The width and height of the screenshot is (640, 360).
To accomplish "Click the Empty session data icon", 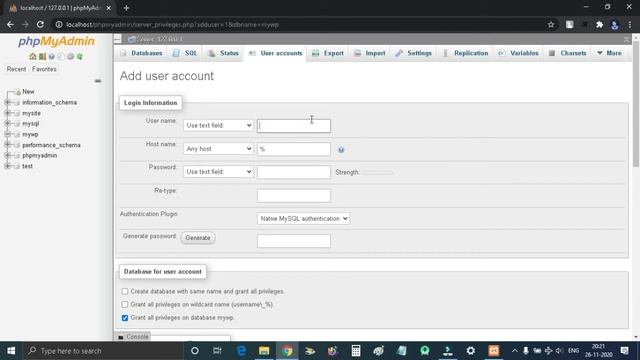I will (42, 56).
